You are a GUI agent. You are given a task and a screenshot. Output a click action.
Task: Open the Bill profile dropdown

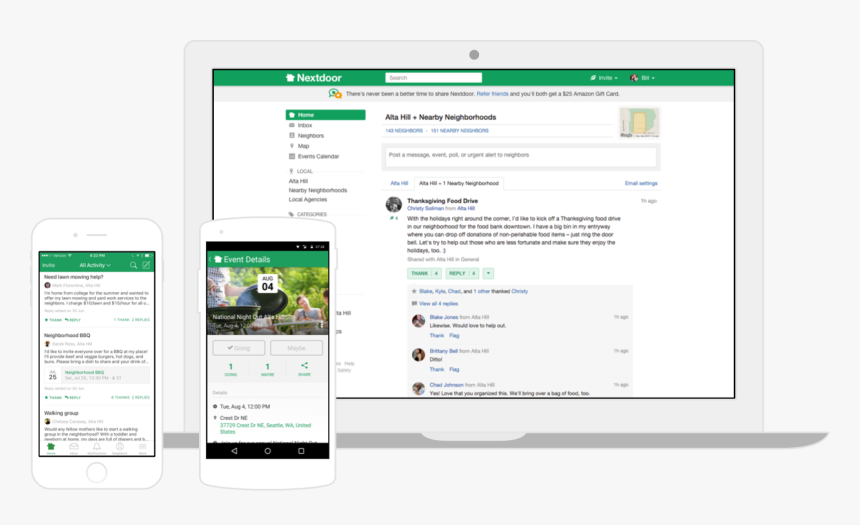[x=642, y=78]
